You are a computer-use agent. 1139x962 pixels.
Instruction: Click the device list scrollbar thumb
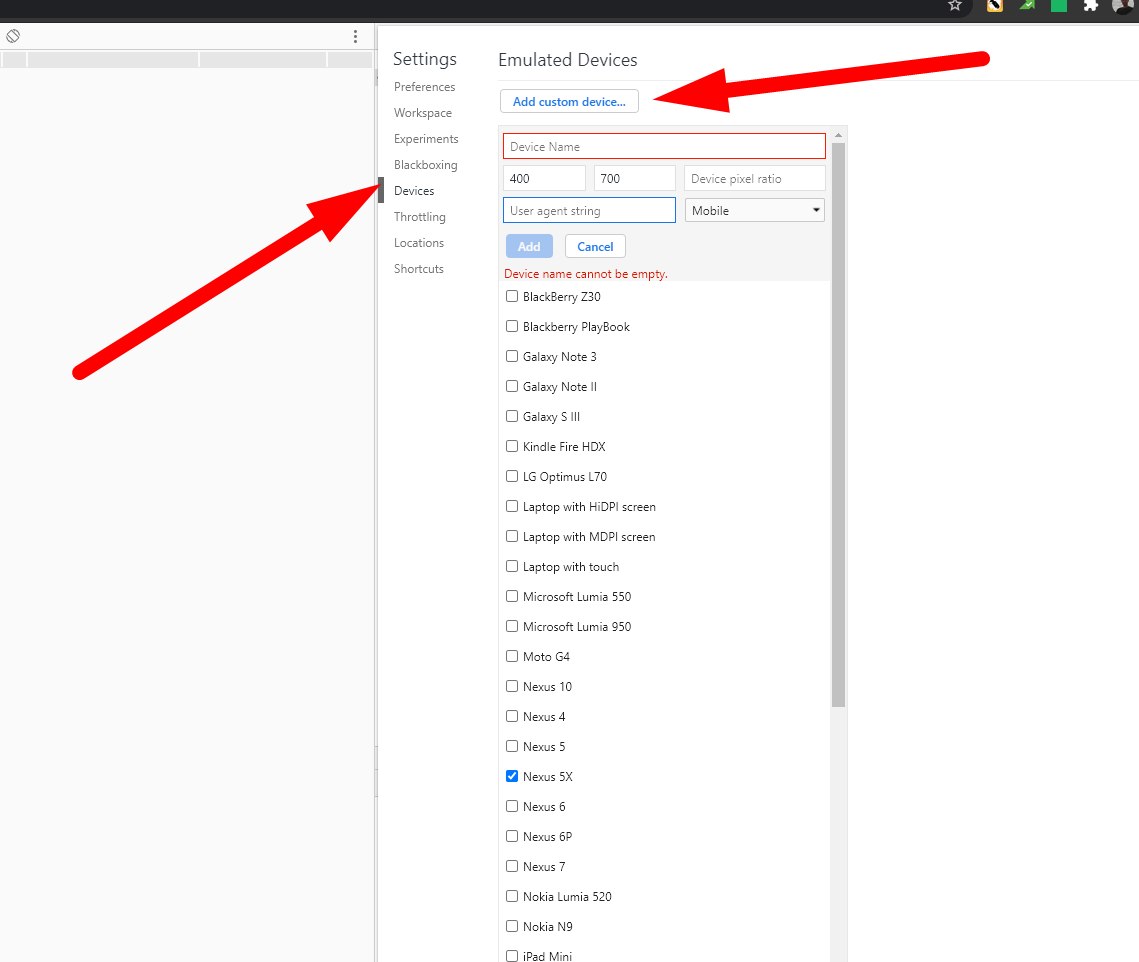coord(838,425)
